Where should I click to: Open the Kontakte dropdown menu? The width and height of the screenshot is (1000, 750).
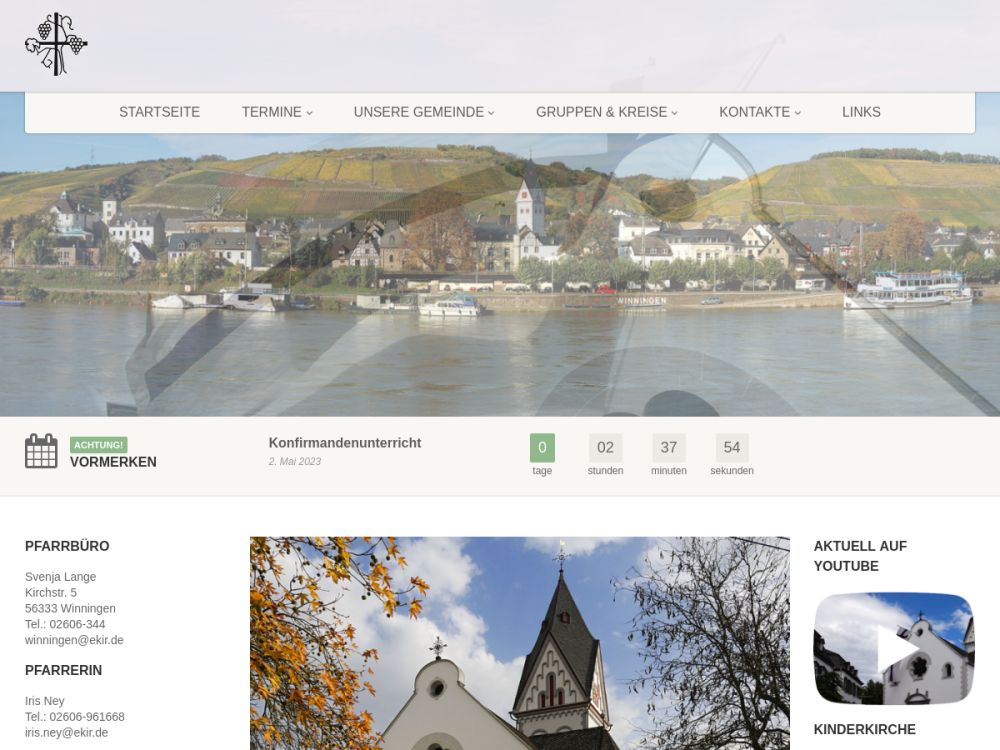point(760,112)
